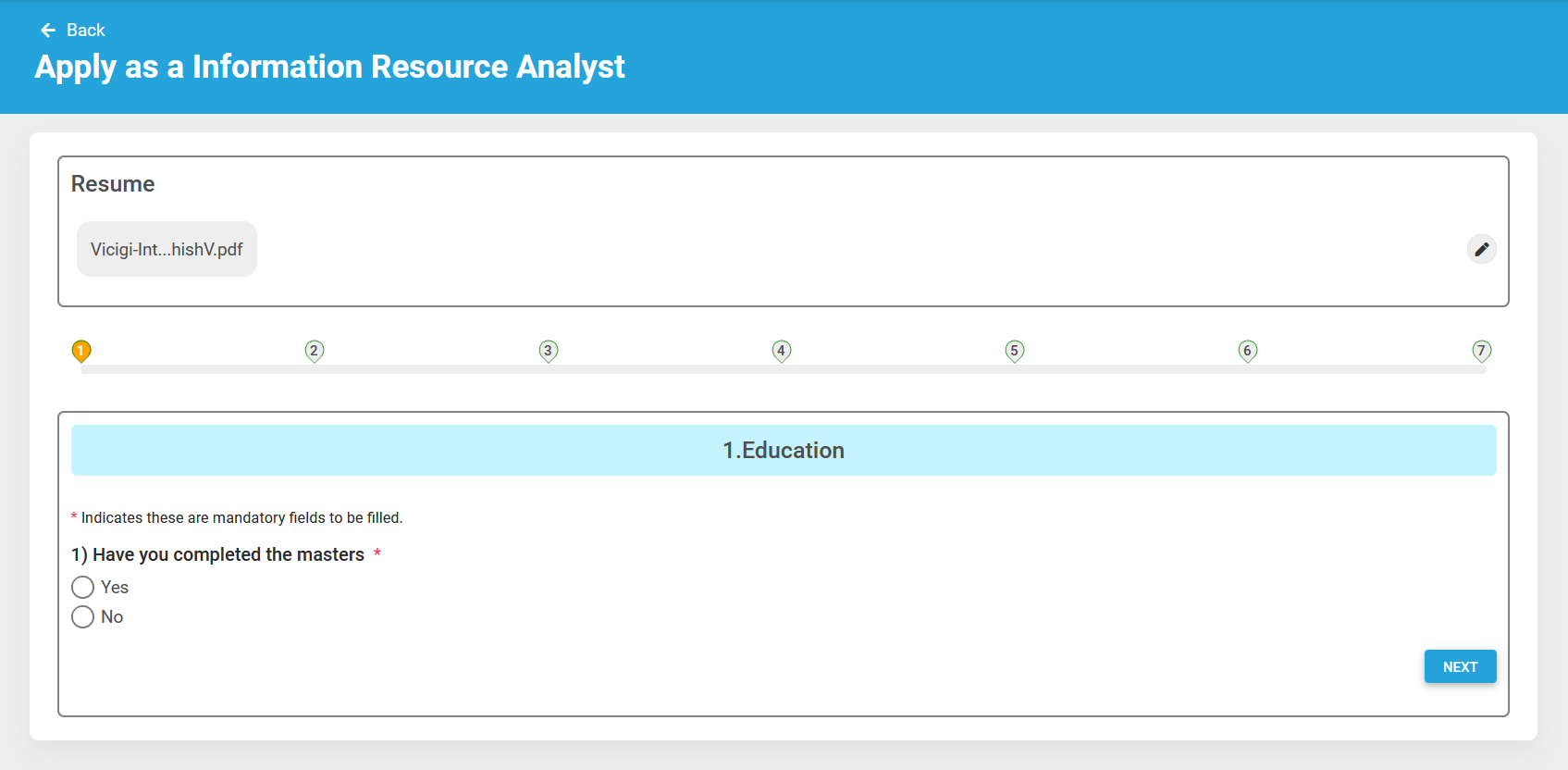Image resolution: width=1568 pixels, height=770 pixels.
Task: Click the NEXT button
Action: tap(1460, 666)
